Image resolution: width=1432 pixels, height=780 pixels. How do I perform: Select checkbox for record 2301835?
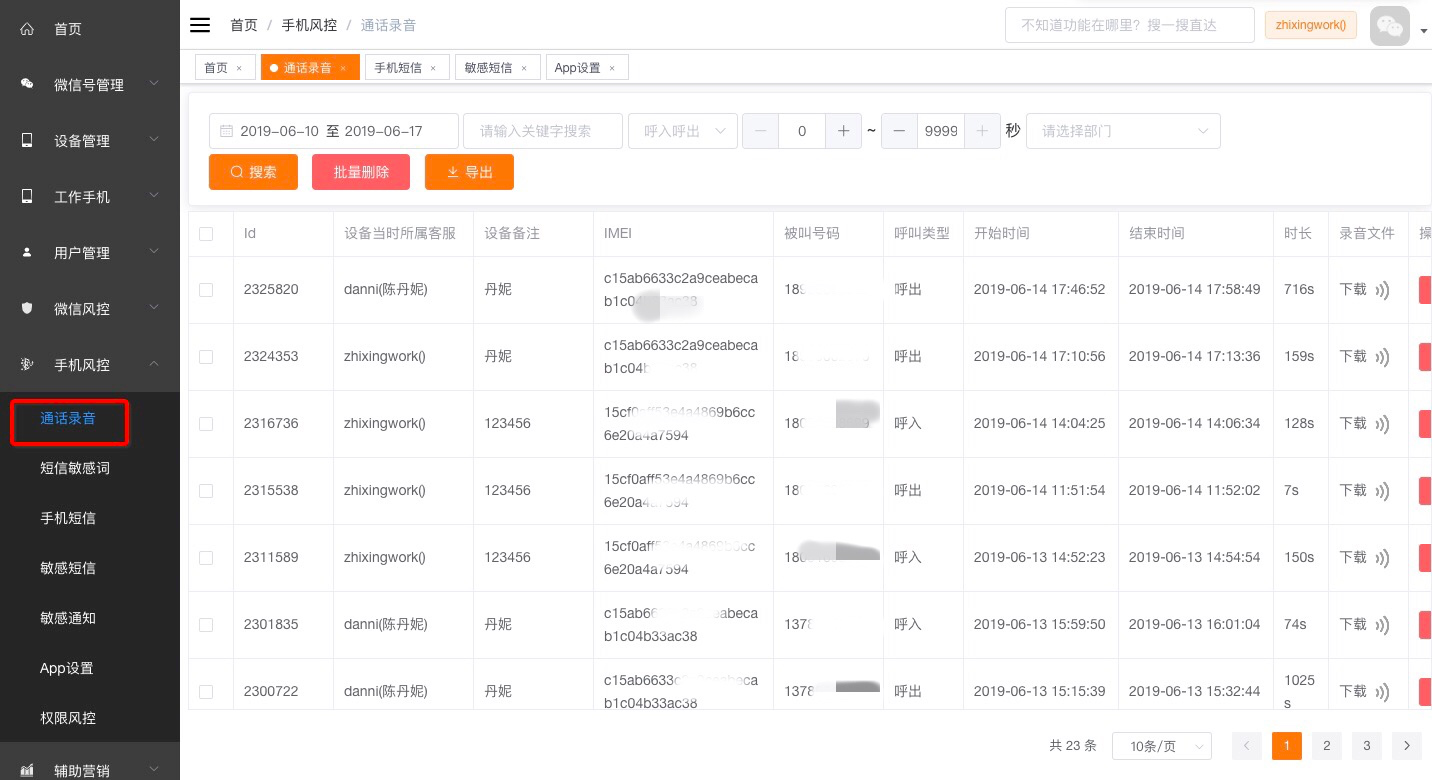(x=206, y=625)
